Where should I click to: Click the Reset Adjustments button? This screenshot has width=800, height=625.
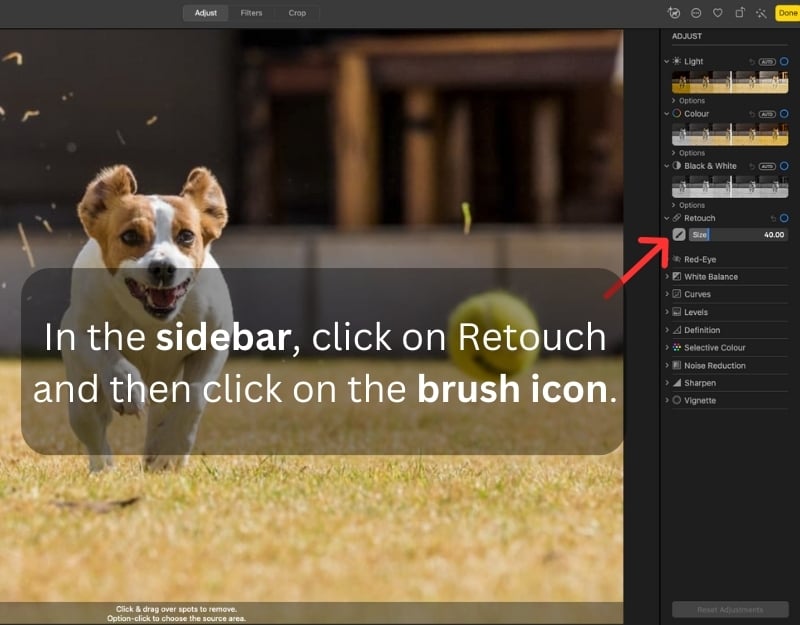[x=730, y=610]
